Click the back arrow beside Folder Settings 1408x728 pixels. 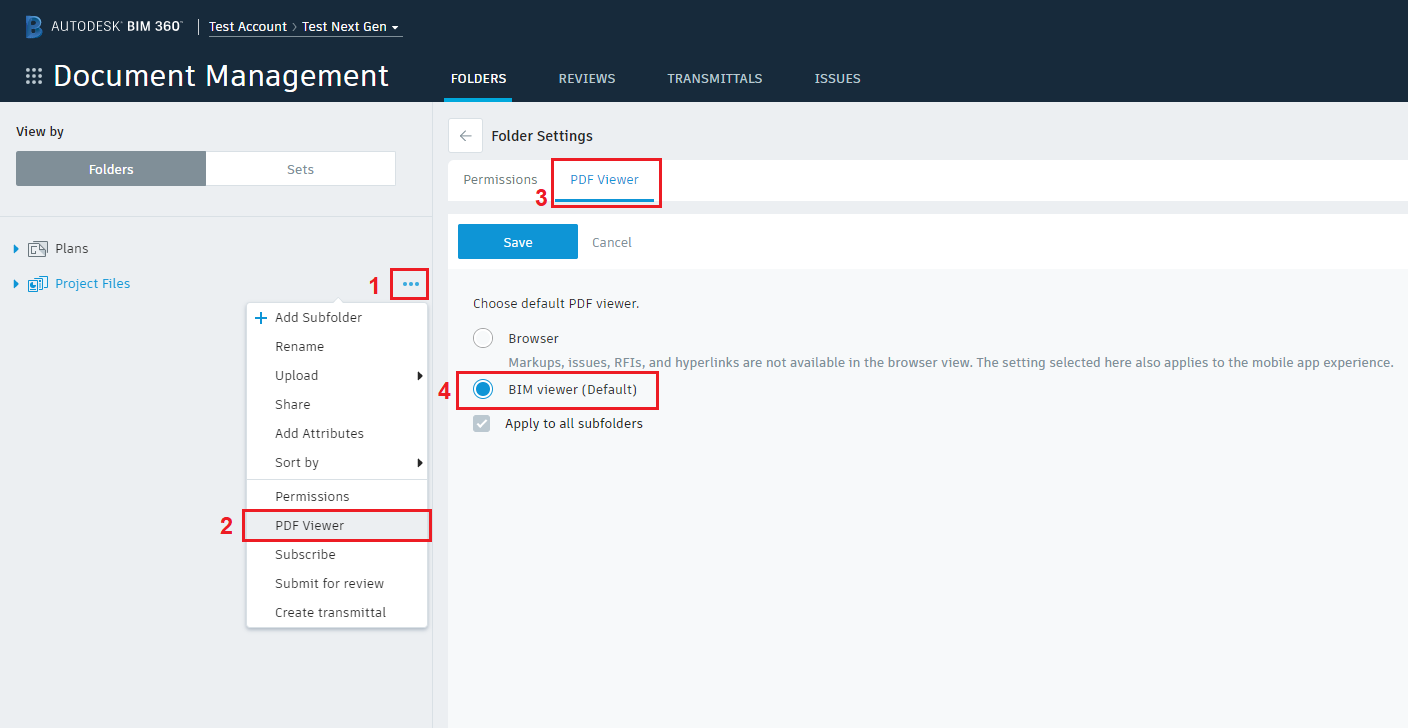(465, 136)
